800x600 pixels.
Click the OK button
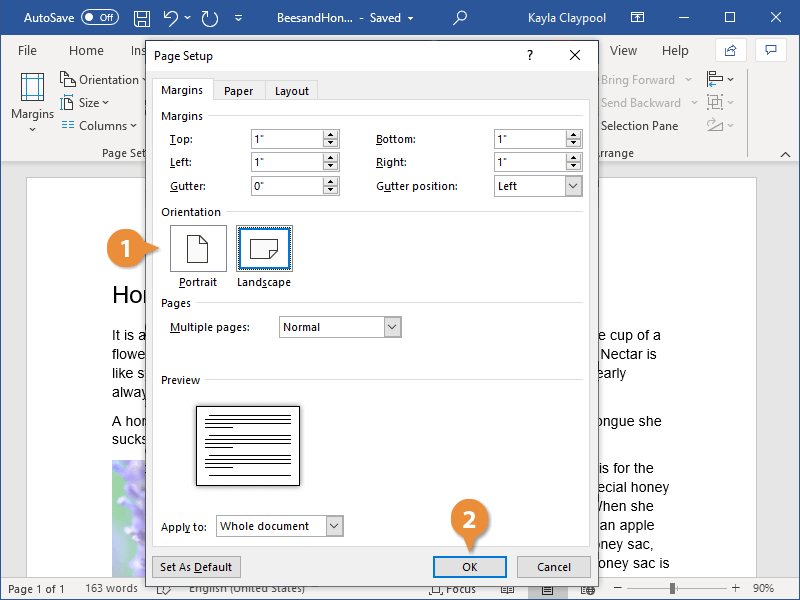469,567
